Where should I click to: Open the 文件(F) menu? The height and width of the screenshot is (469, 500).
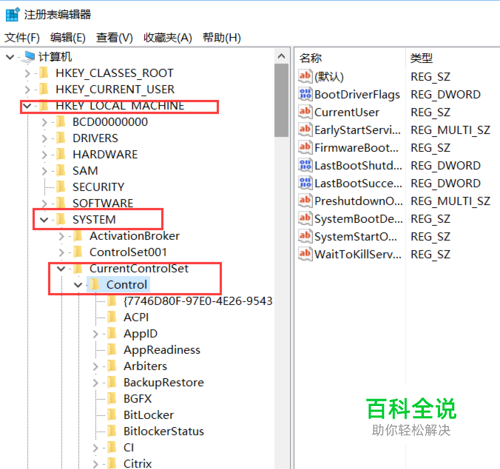(x=22, y=38)
